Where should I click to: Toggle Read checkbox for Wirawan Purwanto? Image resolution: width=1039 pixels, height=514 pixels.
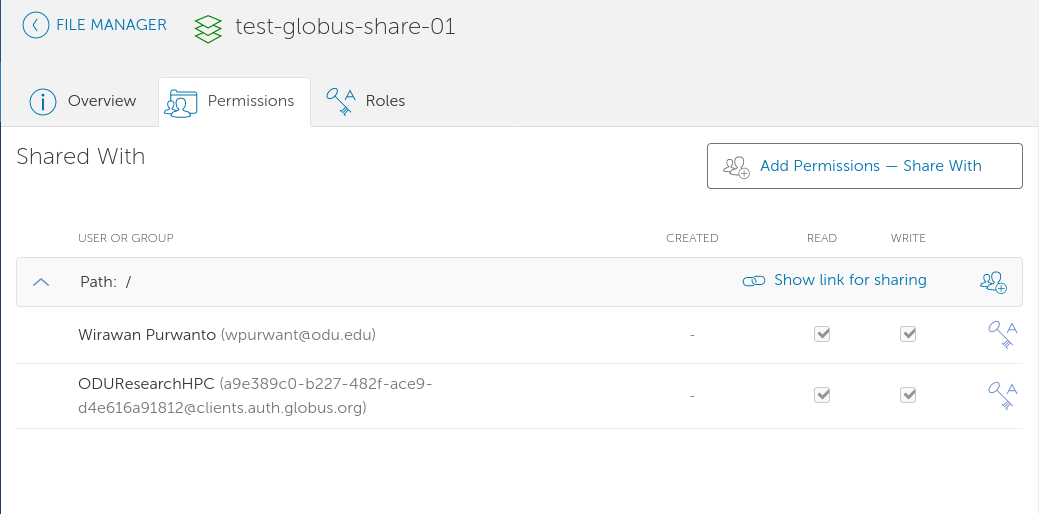(x=822, y=335)
